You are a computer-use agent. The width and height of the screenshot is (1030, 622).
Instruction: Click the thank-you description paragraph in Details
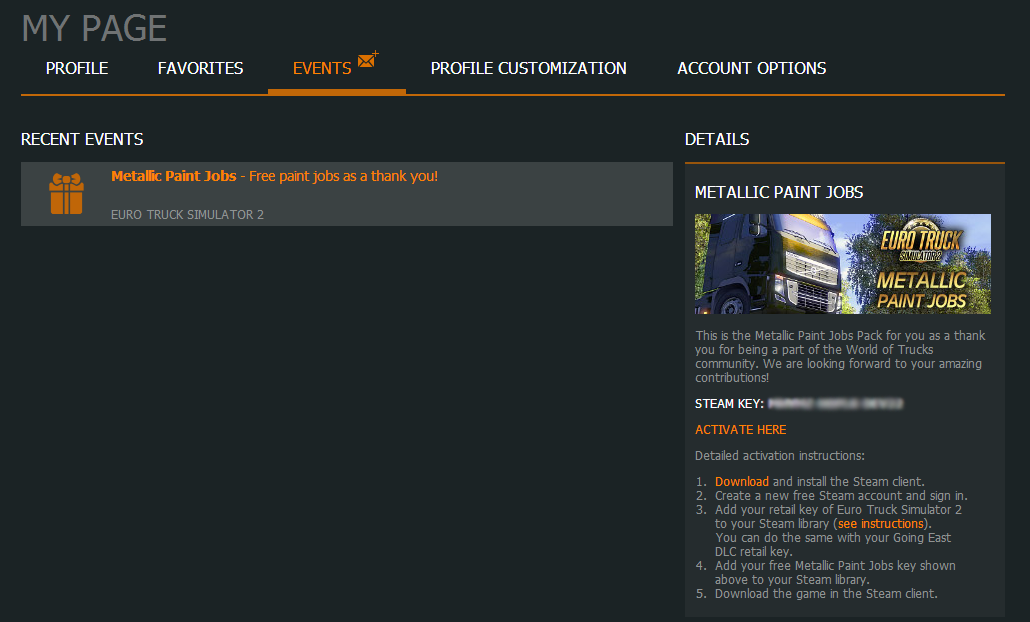point(840,357)
